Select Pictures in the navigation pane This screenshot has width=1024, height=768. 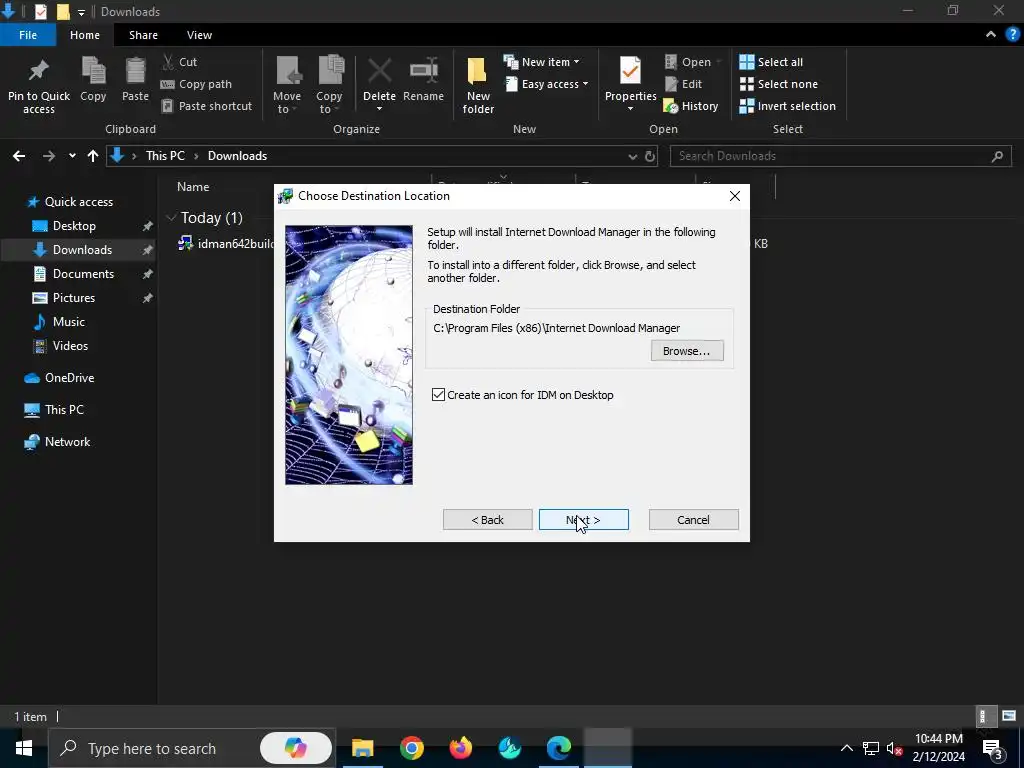click(x=74, y=298)
